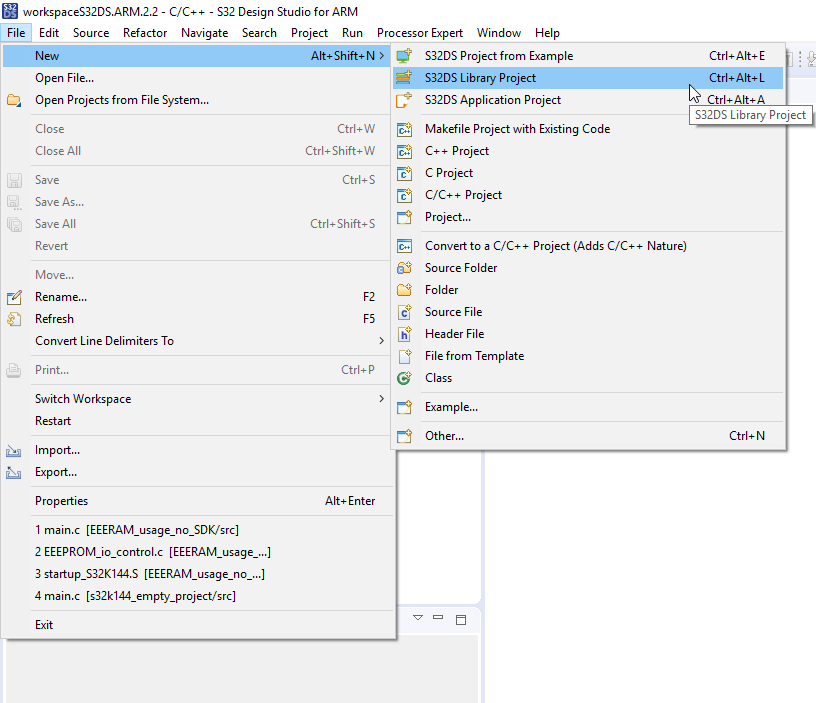
Task: Click the S32DS Library Project icon
Action: 404,78
